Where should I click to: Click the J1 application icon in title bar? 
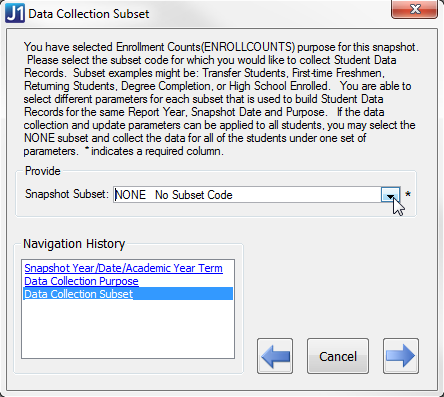15,13
